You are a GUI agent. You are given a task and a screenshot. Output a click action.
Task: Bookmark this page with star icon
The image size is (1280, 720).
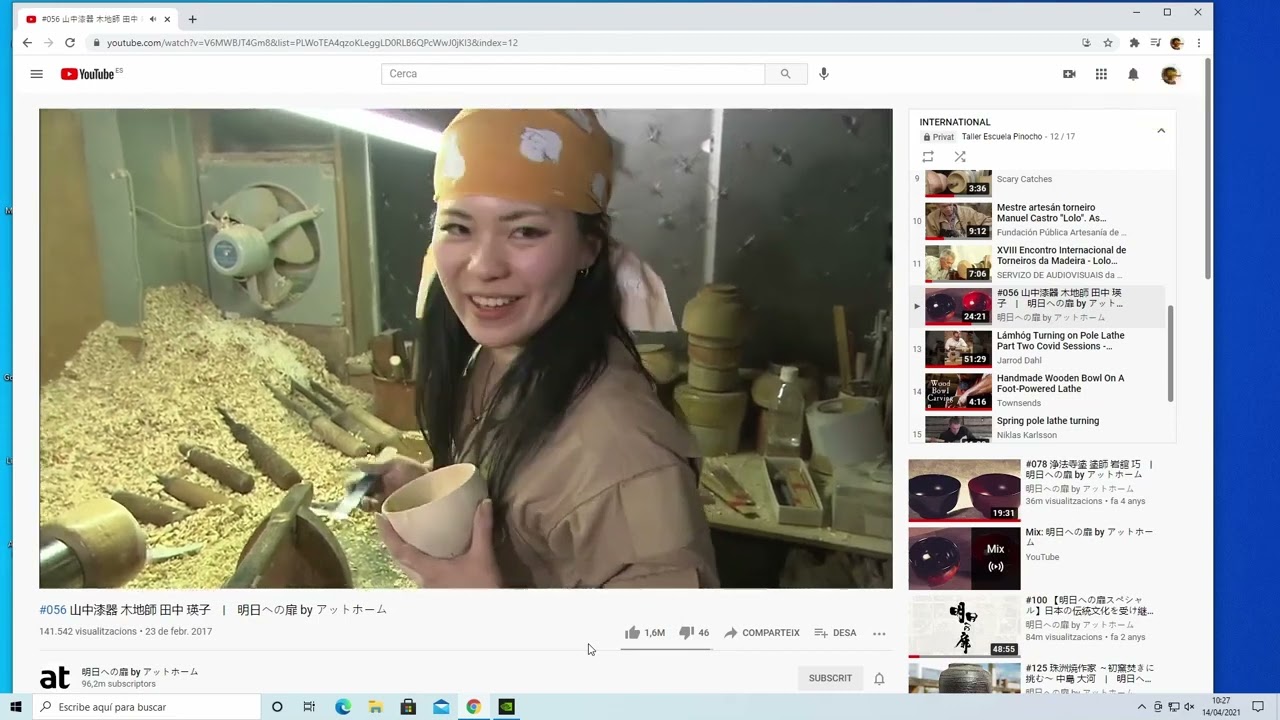1108,43
